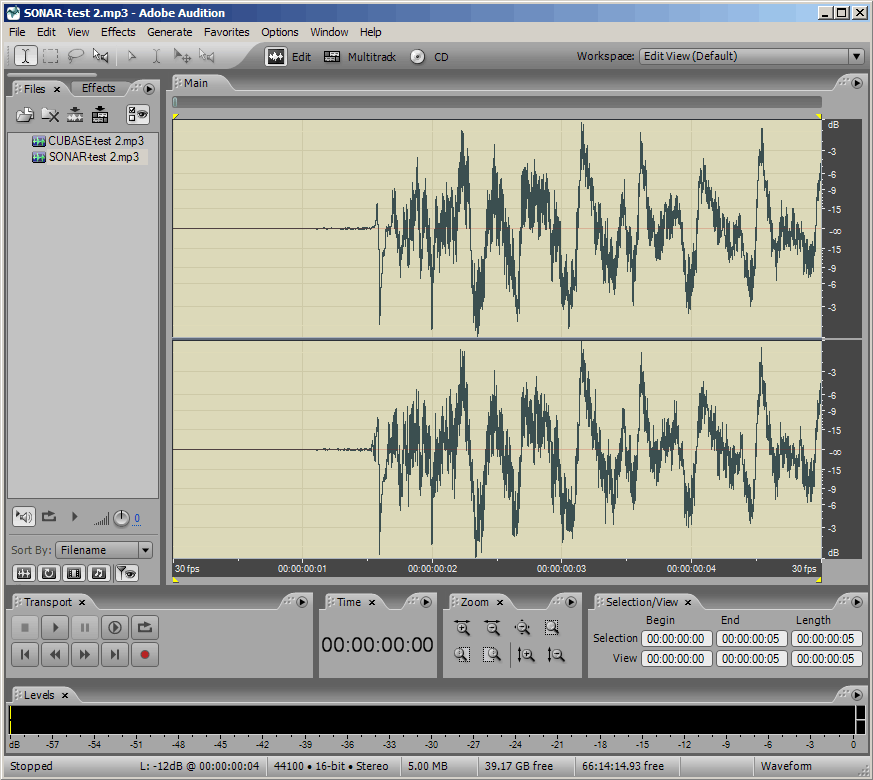Viewport: 873px width, 780px height.
Task: Open the Transport panel options menu arrow
Action: tap(302, 602)
